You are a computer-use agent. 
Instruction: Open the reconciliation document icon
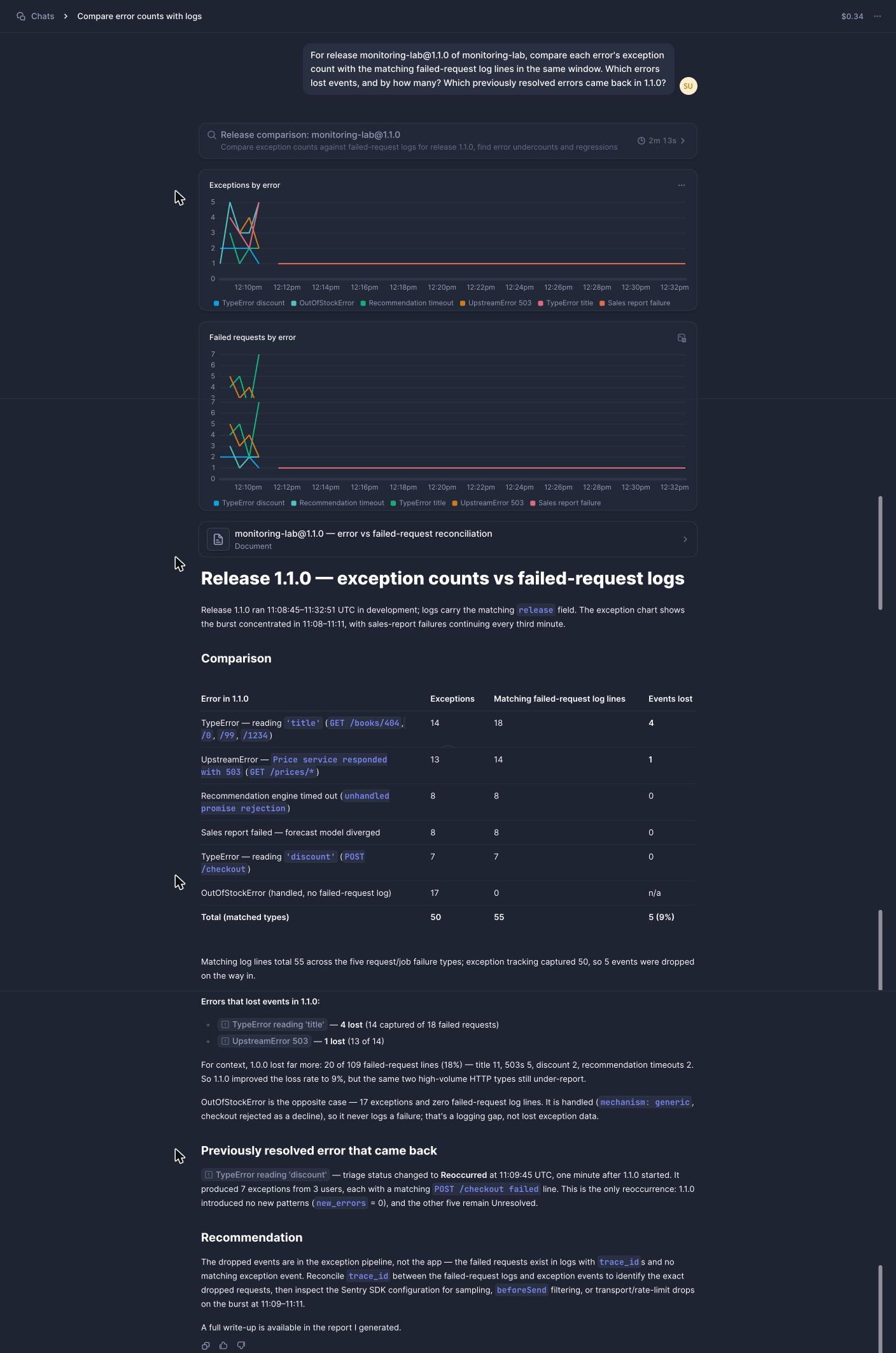click(x=218, y=539)
